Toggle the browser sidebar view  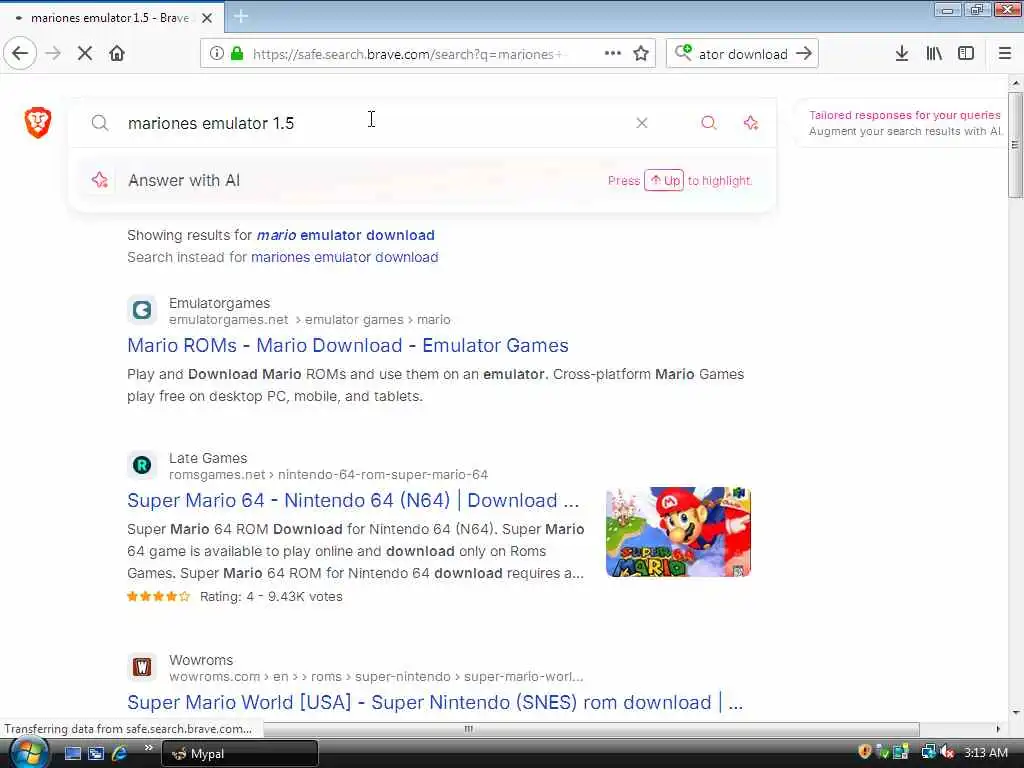pyautogui.click(x=966, y=54)
